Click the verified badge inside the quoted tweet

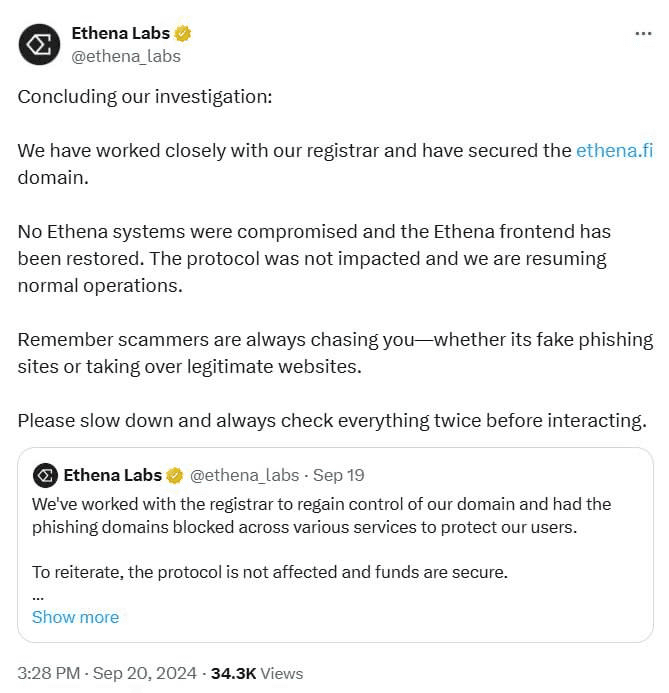point(175,476)
